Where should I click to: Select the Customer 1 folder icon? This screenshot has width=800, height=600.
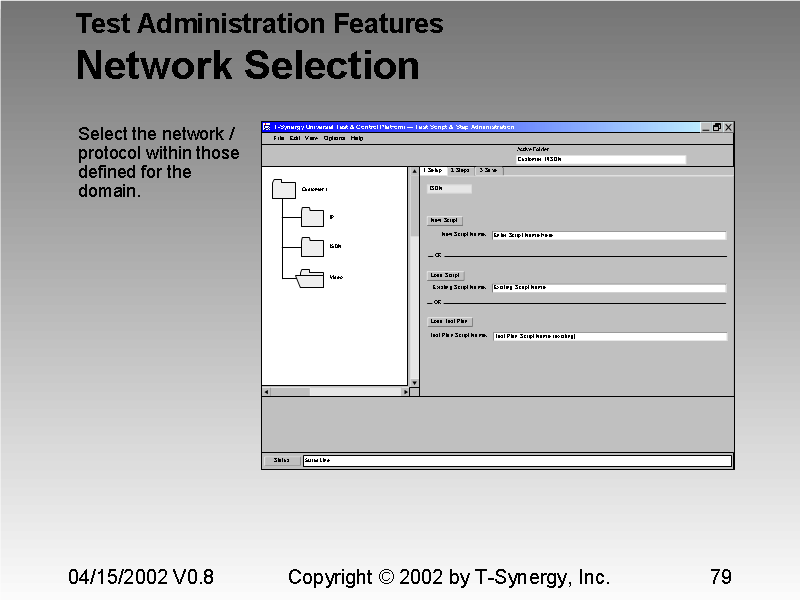tap(284, 190)
